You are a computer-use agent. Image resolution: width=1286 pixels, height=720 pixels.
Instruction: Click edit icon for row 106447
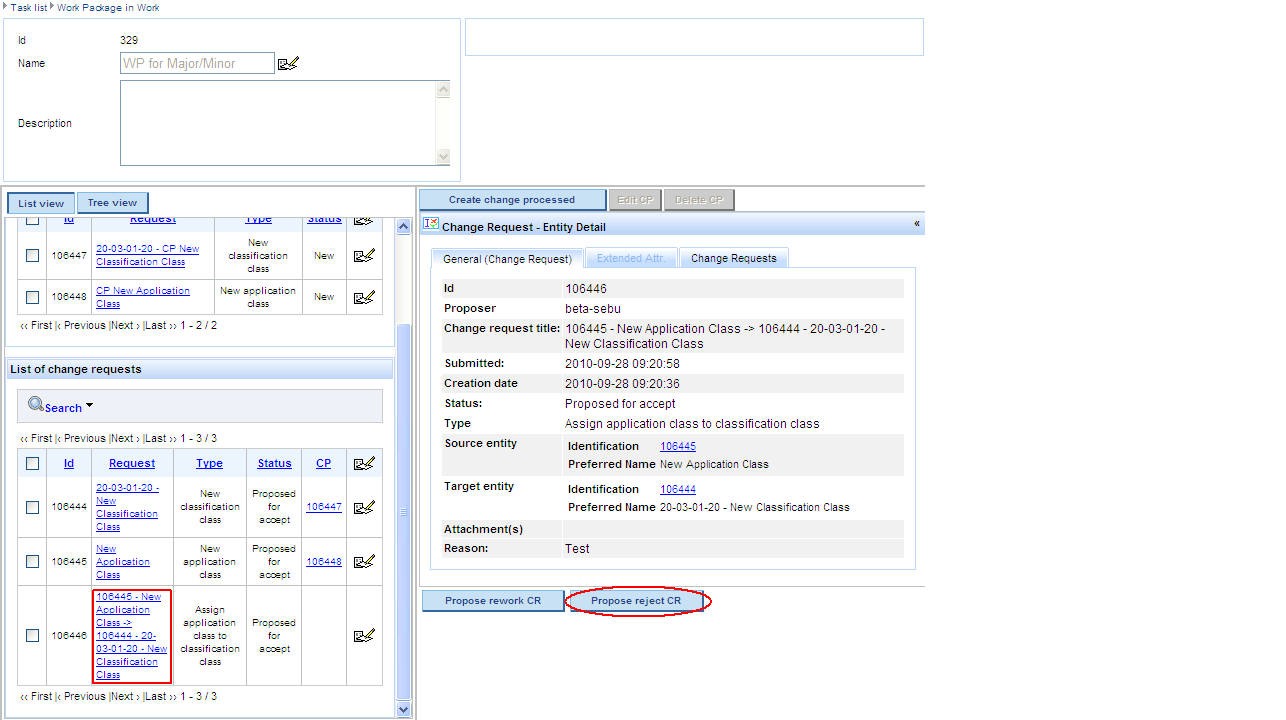tap(364, 256)
